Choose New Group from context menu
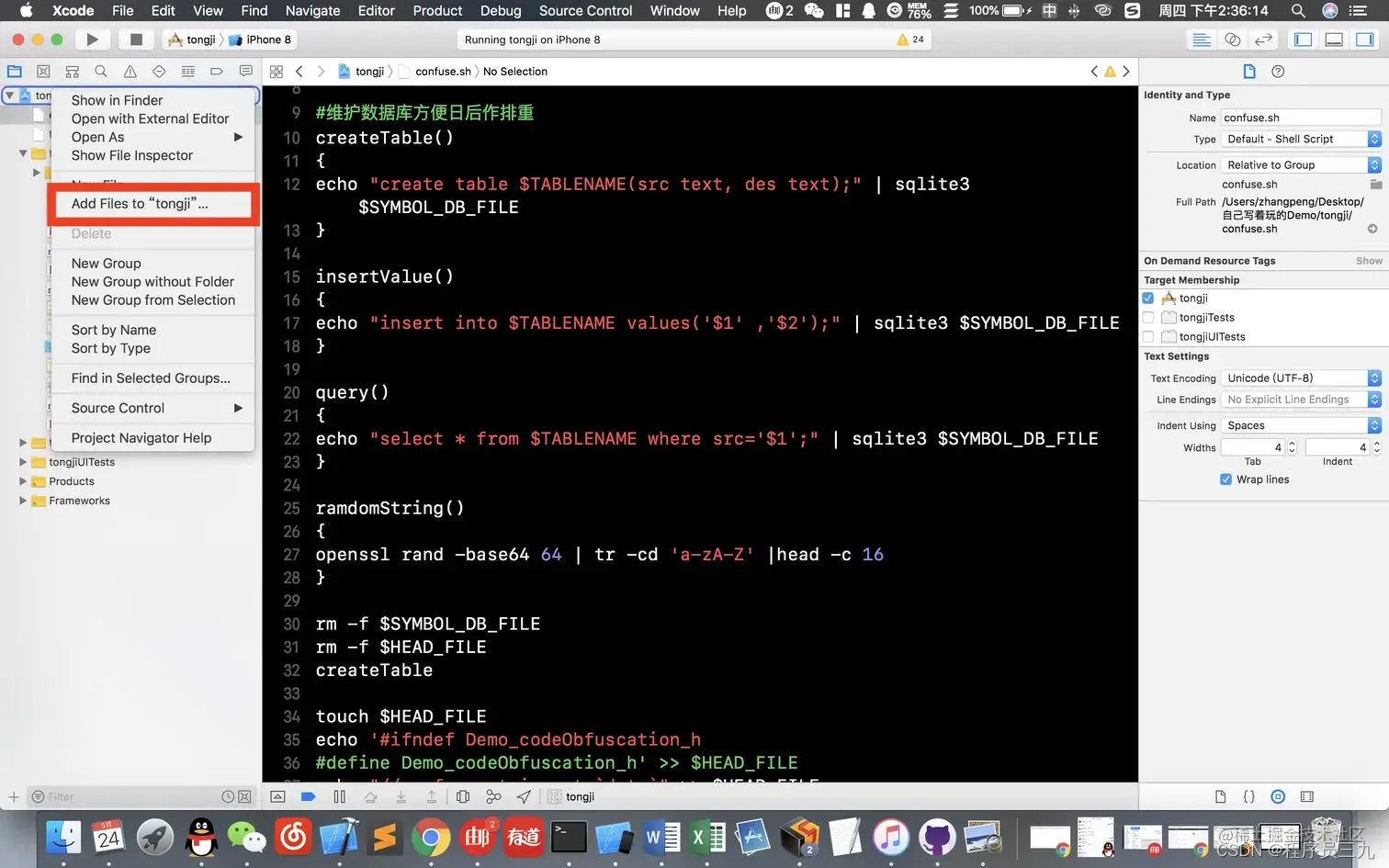Viewport: 1389px width, 868px height. tap(152, 264)
